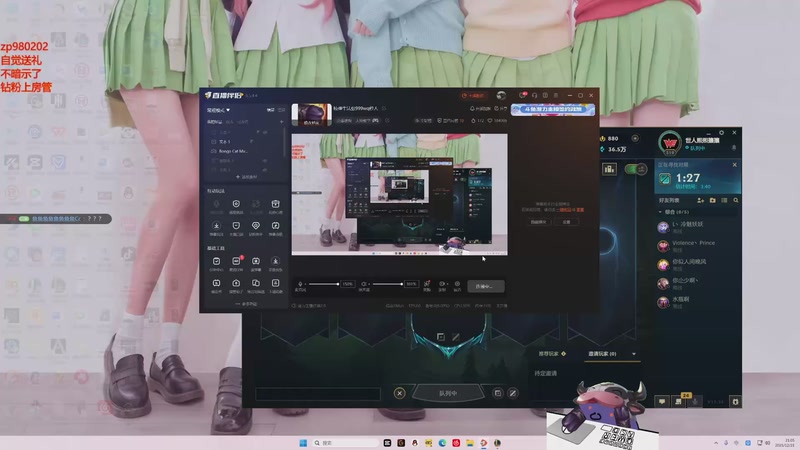Adjust the microphone volume slider

point(323,284)
